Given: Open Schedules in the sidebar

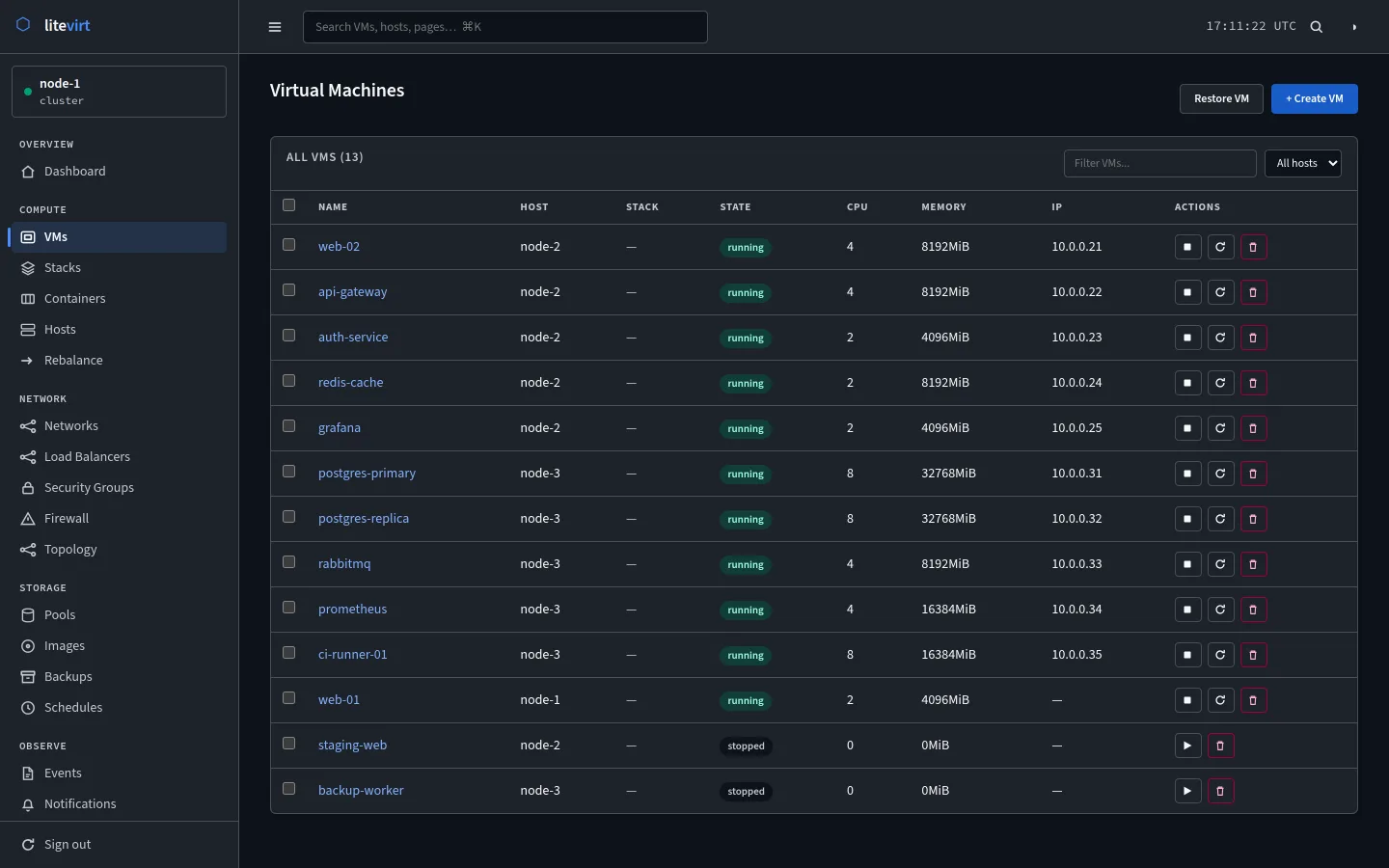Looking at the screenshot, I should 117,708.
